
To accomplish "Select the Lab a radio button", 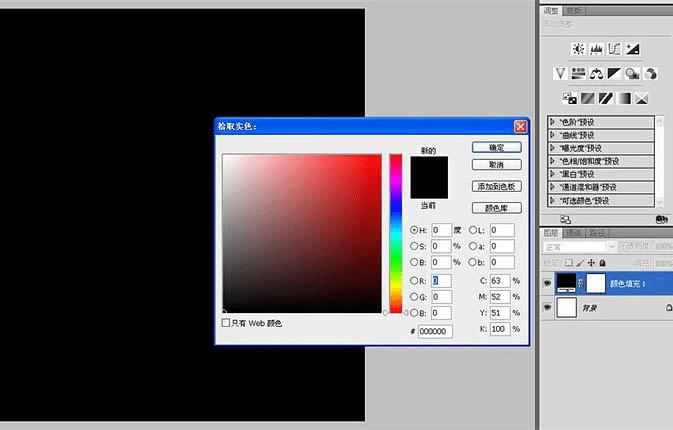I will [x=473, y=246].
